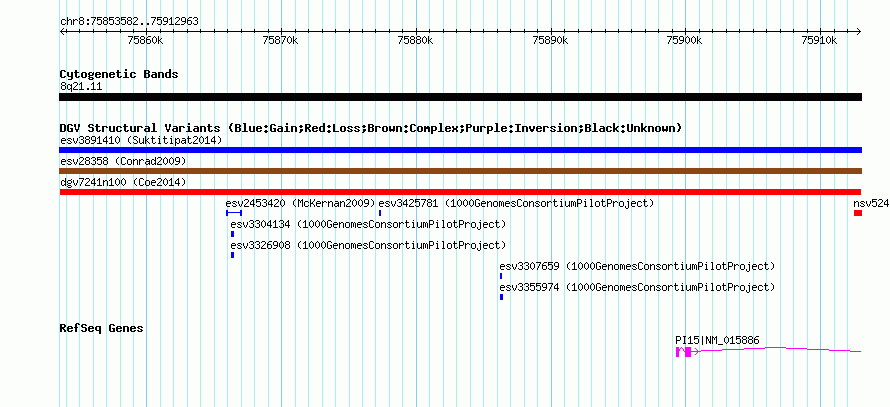Click the esv2453420 (McKernan2009) label
The image size is (890, 407).
click(x=301, y=203)
